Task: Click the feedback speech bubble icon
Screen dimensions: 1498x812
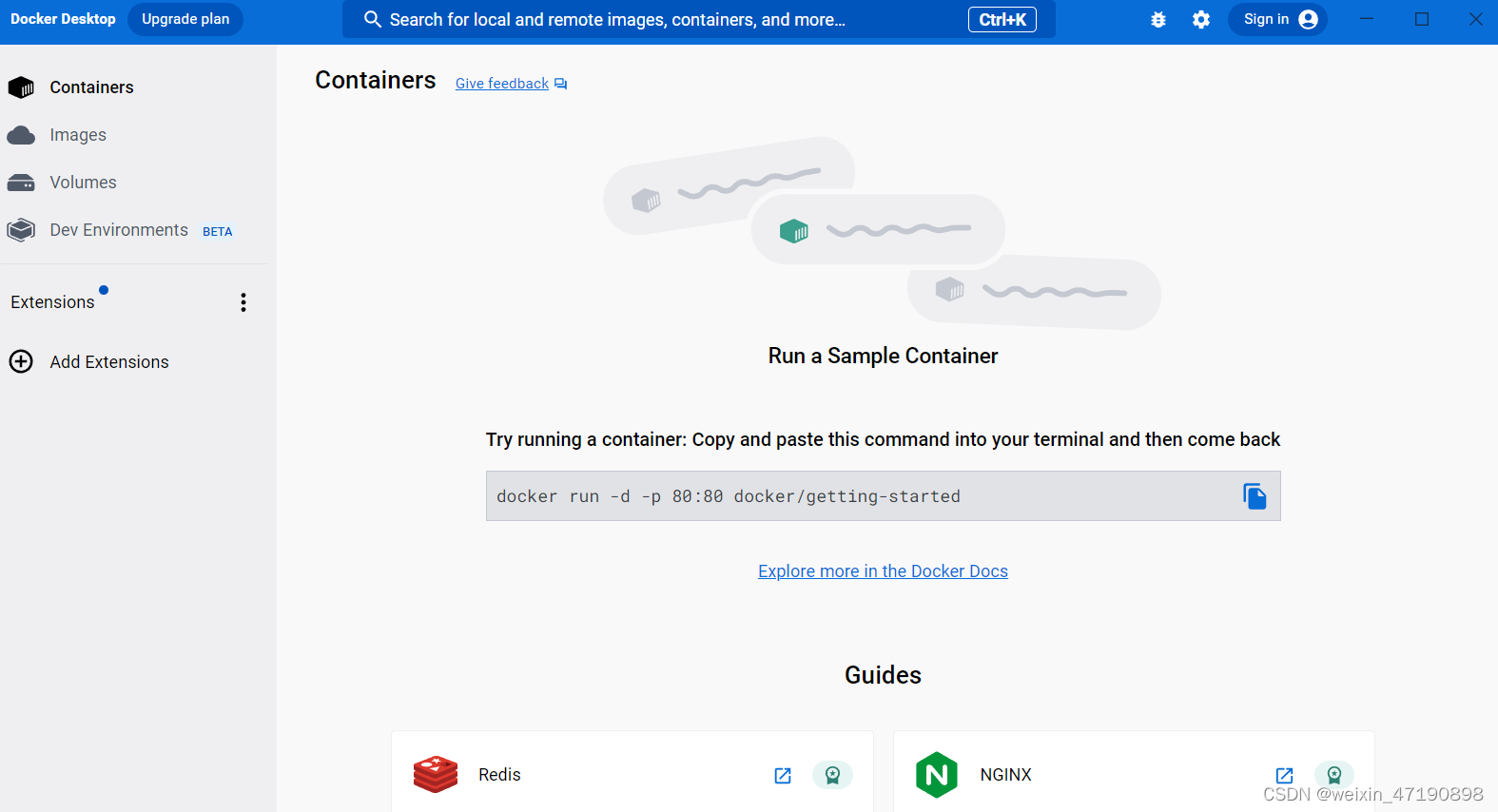Action: pos(561,85)
